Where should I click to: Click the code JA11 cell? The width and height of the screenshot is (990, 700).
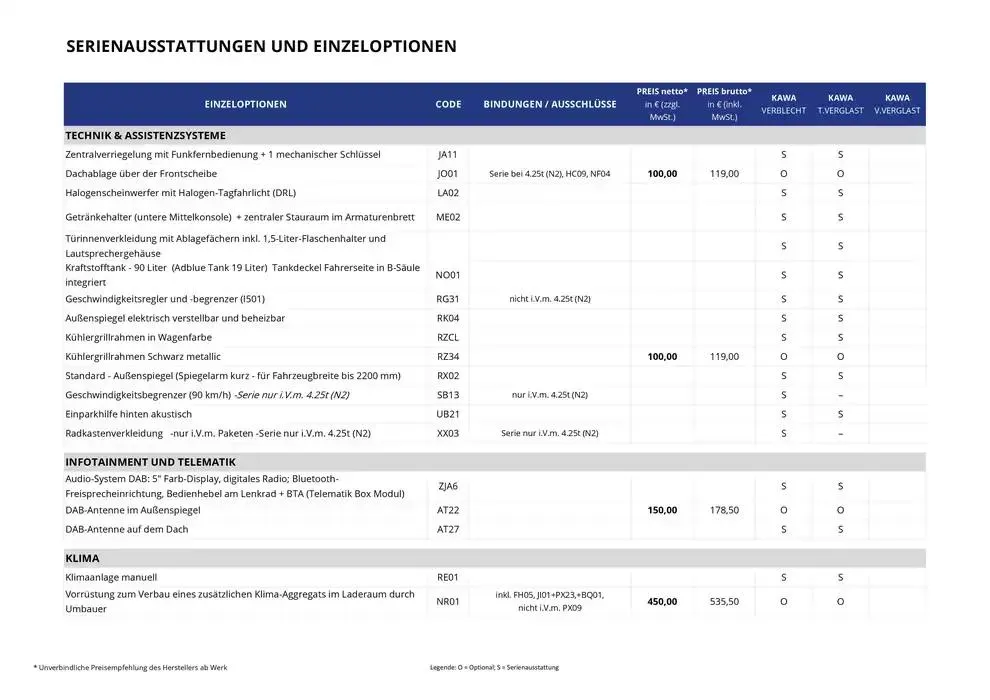[447, 154]
